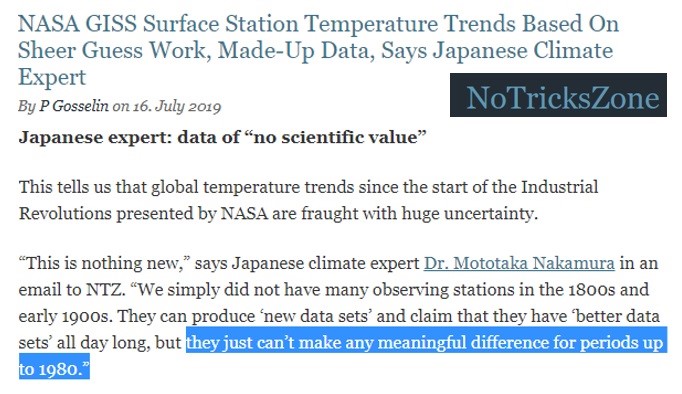Click the word 'By' before author name
The height and width of the screenshot is (394, 682).
[x=27, y=106]
